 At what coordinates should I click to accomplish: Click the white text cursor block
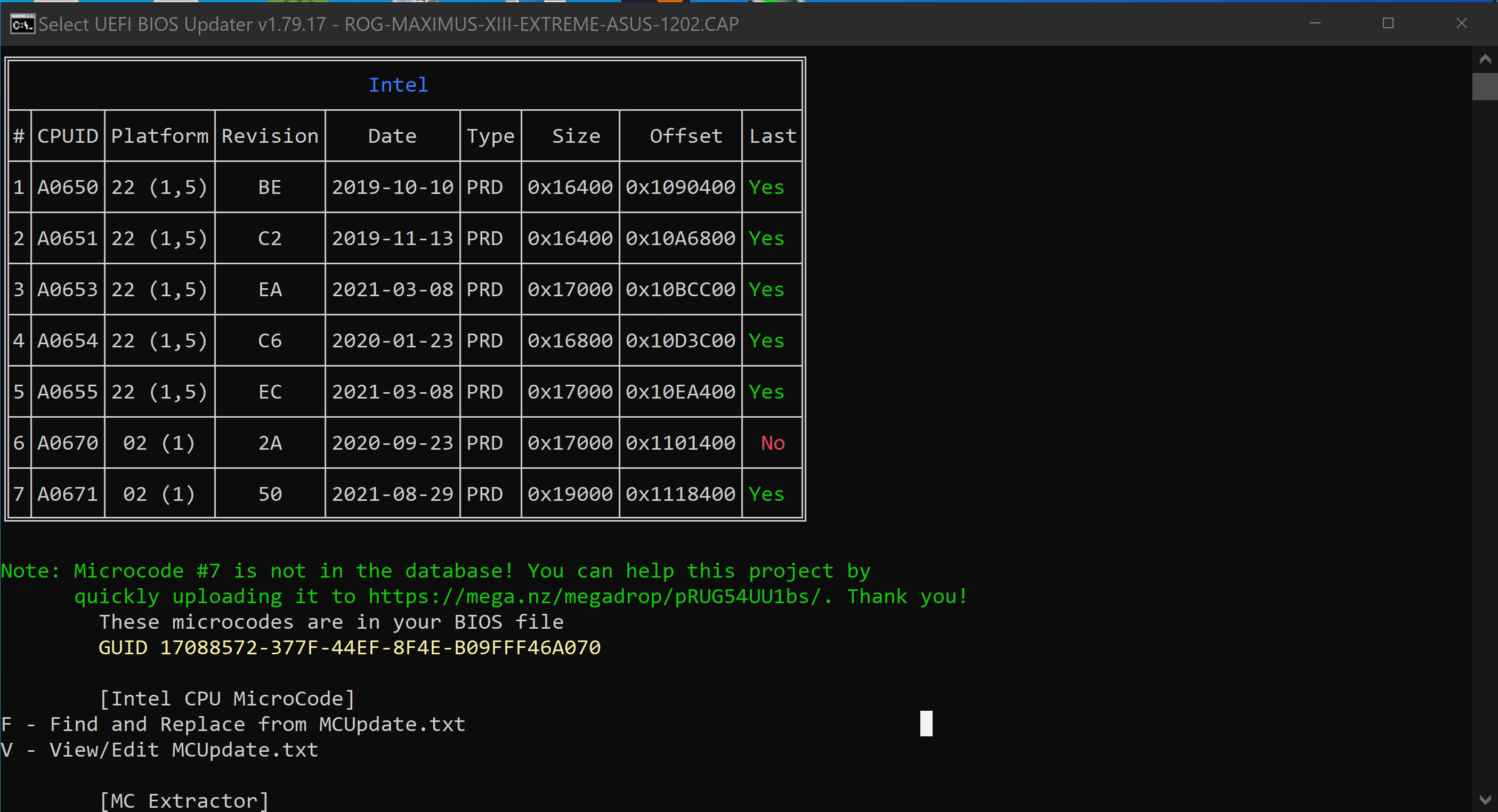point(926,724)
